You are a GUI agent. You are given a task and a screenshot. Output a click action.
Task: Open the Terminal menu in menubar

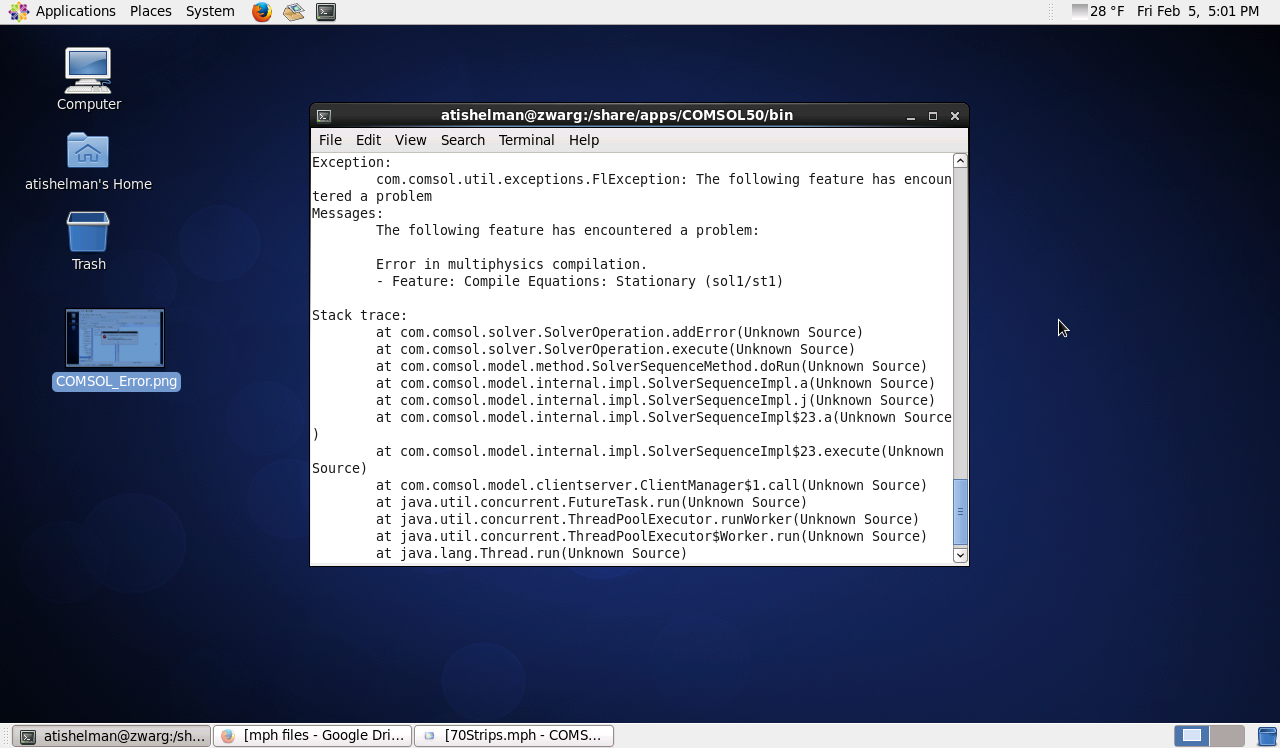pos(526,140)
